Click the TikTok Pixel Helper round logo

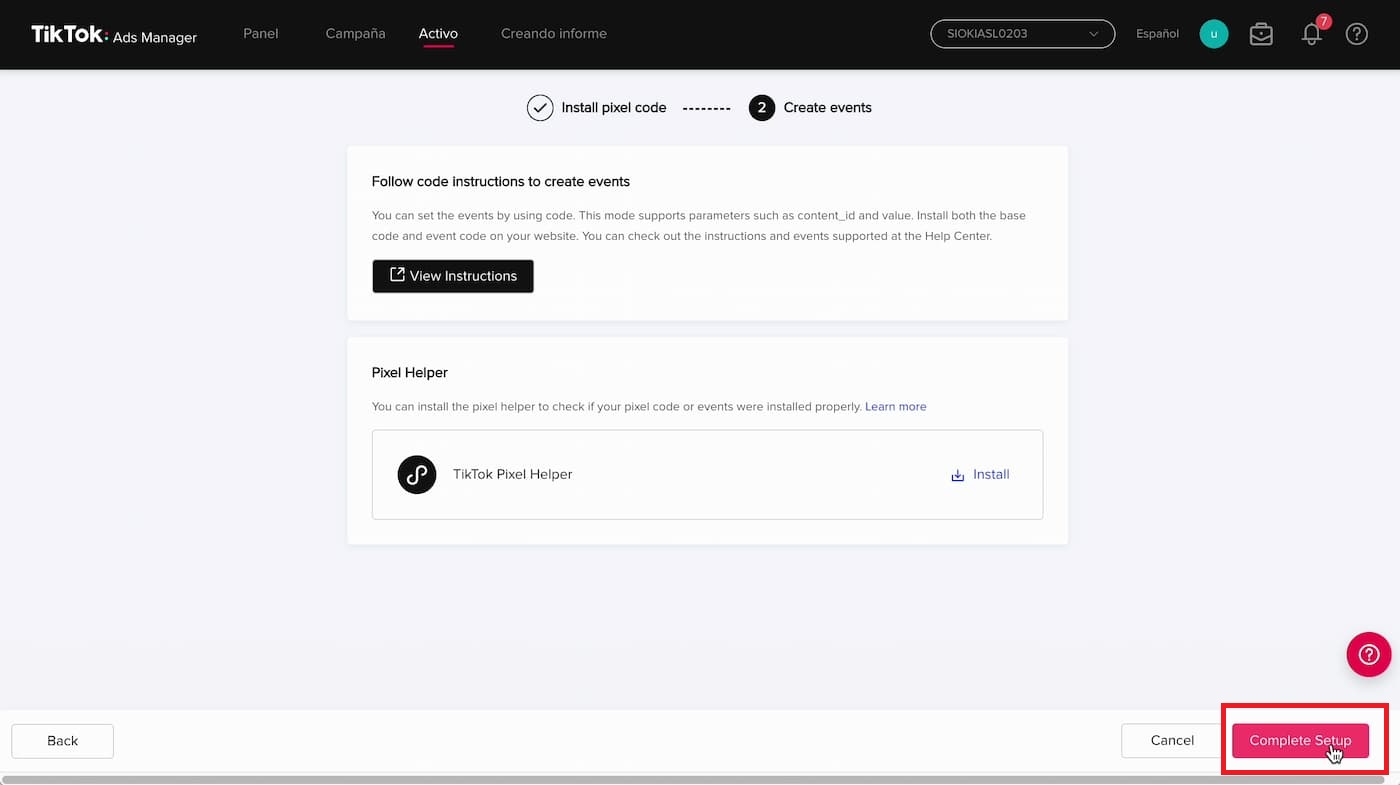coord(417,474)
